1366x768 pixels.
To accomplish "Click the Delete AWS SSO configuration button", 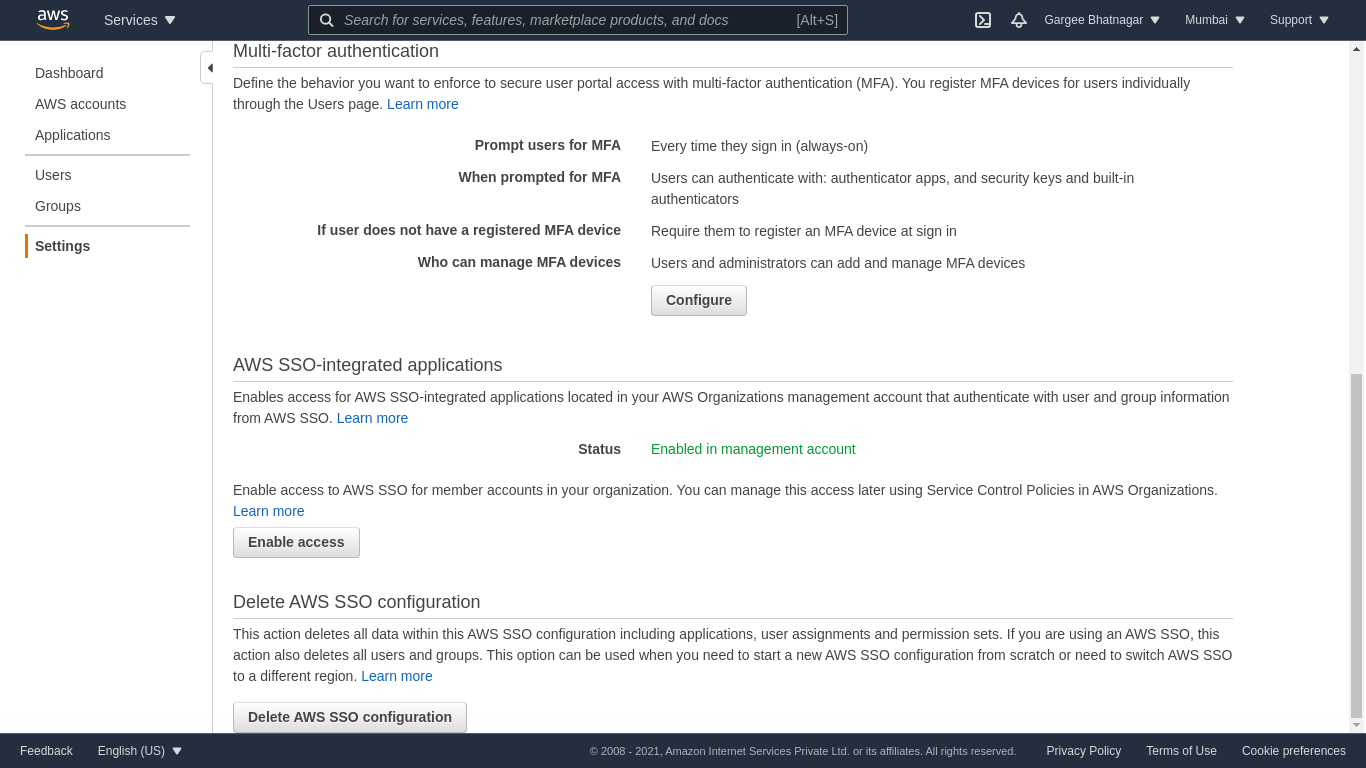I will pos(350,717).
